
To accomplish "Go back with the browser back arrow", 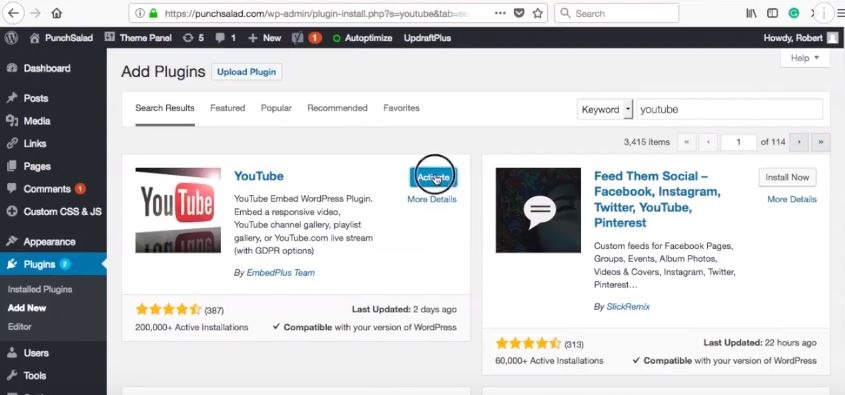I will (12, 13).
